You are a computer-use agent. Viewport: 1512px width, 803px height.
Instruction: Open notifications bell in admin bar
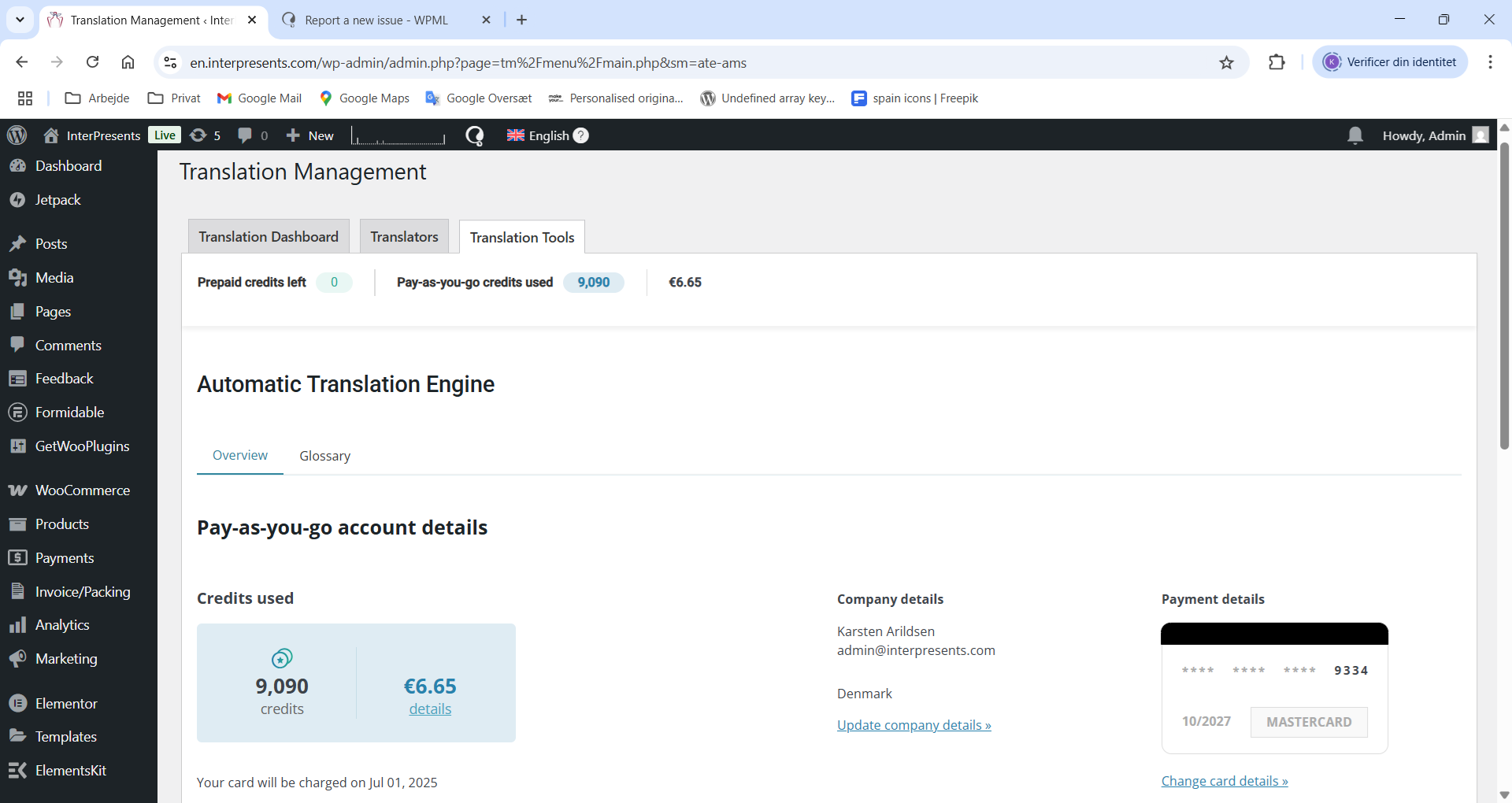pyautogui.click(x=1355, y=135)
